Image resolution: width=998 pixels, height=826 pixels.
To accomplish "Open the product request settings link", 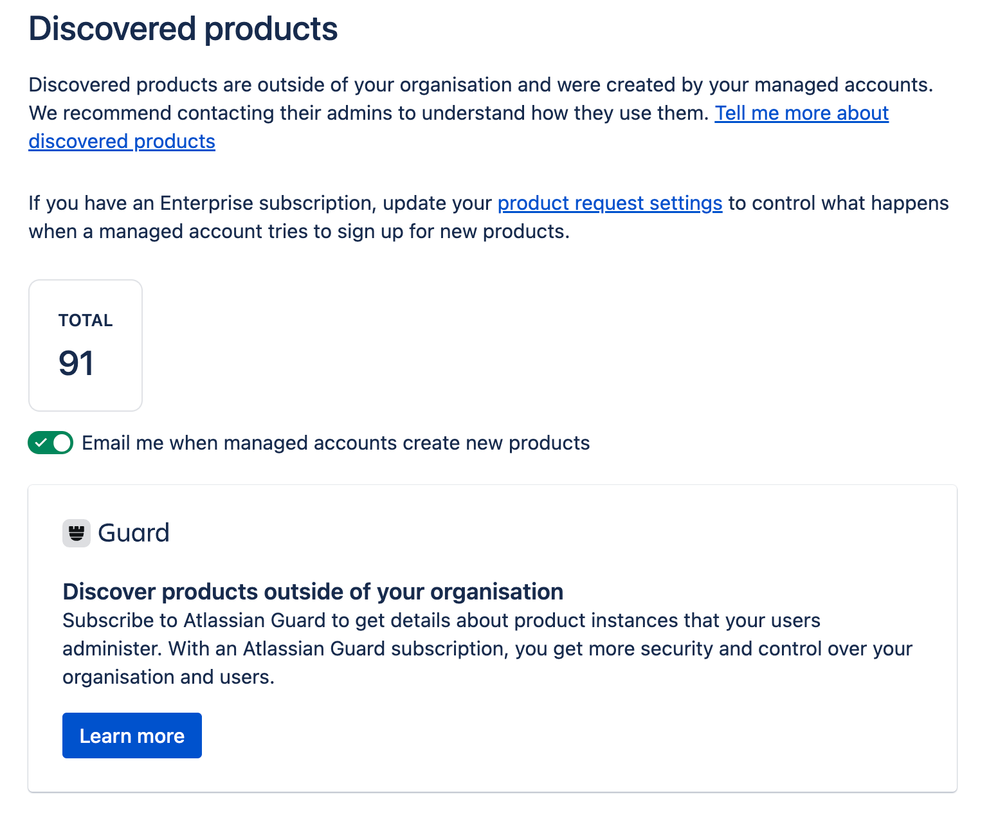I will pos(610,203).
